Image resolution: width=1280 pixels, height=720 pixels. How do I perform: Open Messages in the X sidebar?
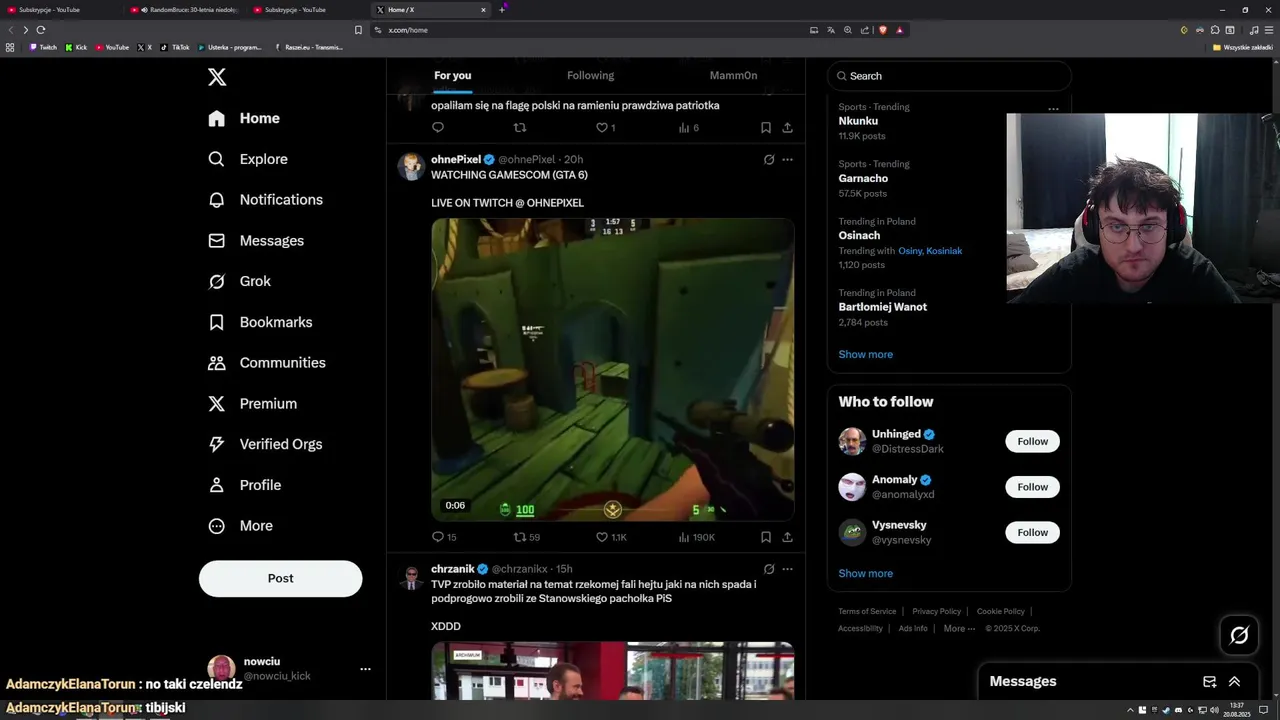[x=256, y=241]
